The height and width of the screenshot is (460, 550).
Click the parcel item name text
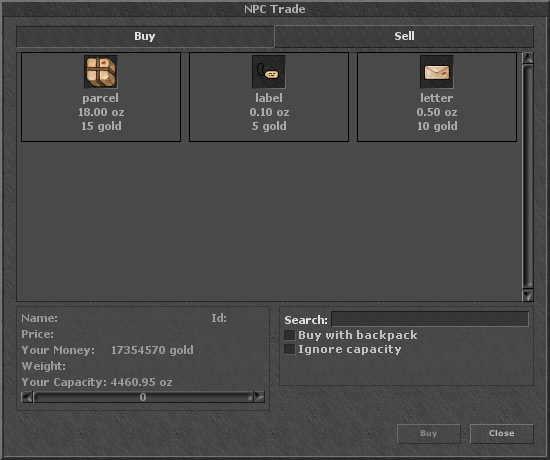coord(101,98)
